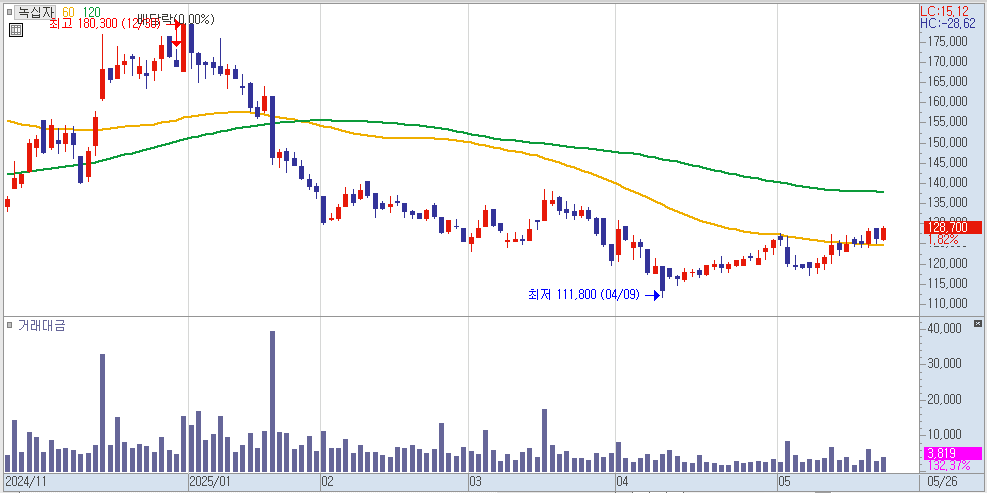The image size is (987, 493).
Task: Click the 2024/11 date axis label
Action: click(x=26, y=482)
